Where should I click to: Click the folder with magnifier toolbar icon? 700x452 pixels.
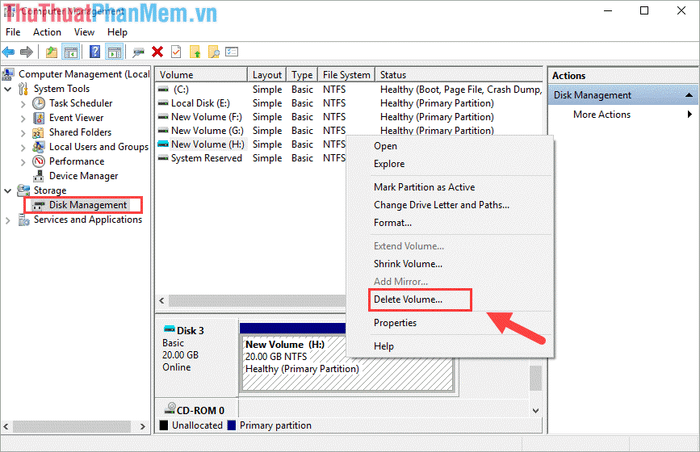214,52
